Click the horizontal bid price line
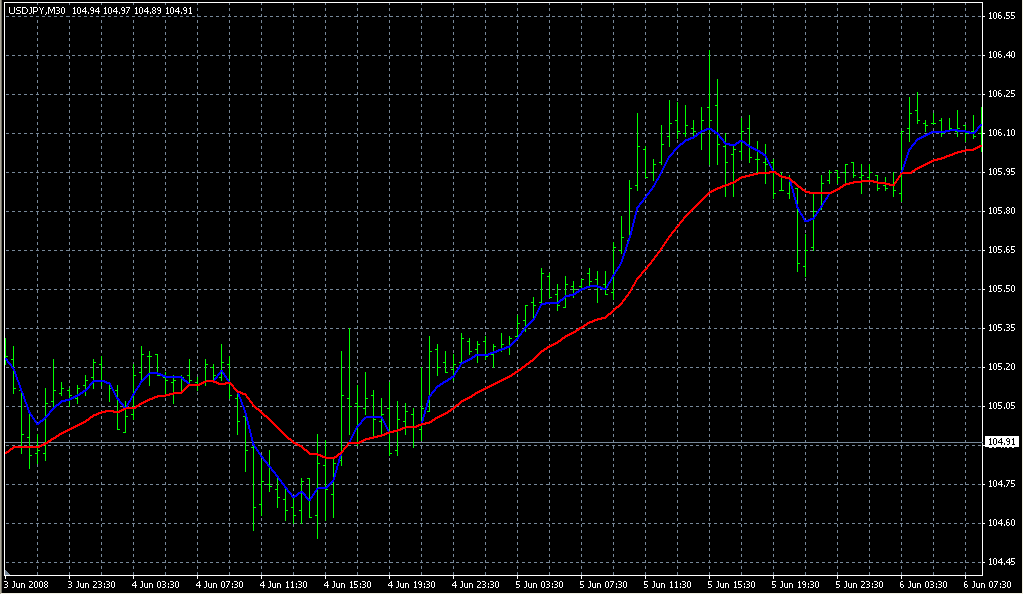 [600, 442]
